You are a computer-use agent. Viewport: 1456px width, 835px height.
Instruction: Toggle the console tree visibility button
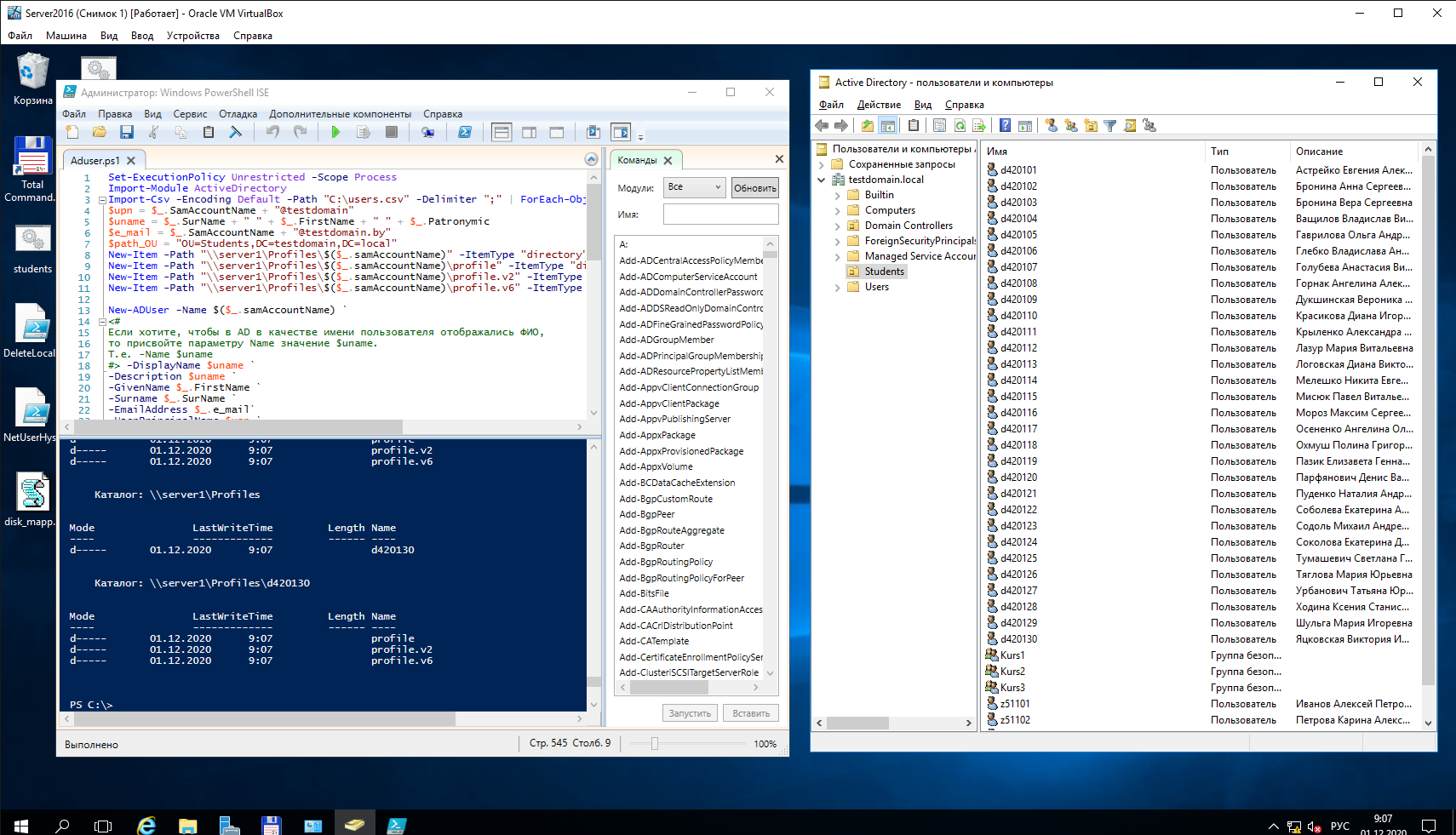tap(887, 126)
